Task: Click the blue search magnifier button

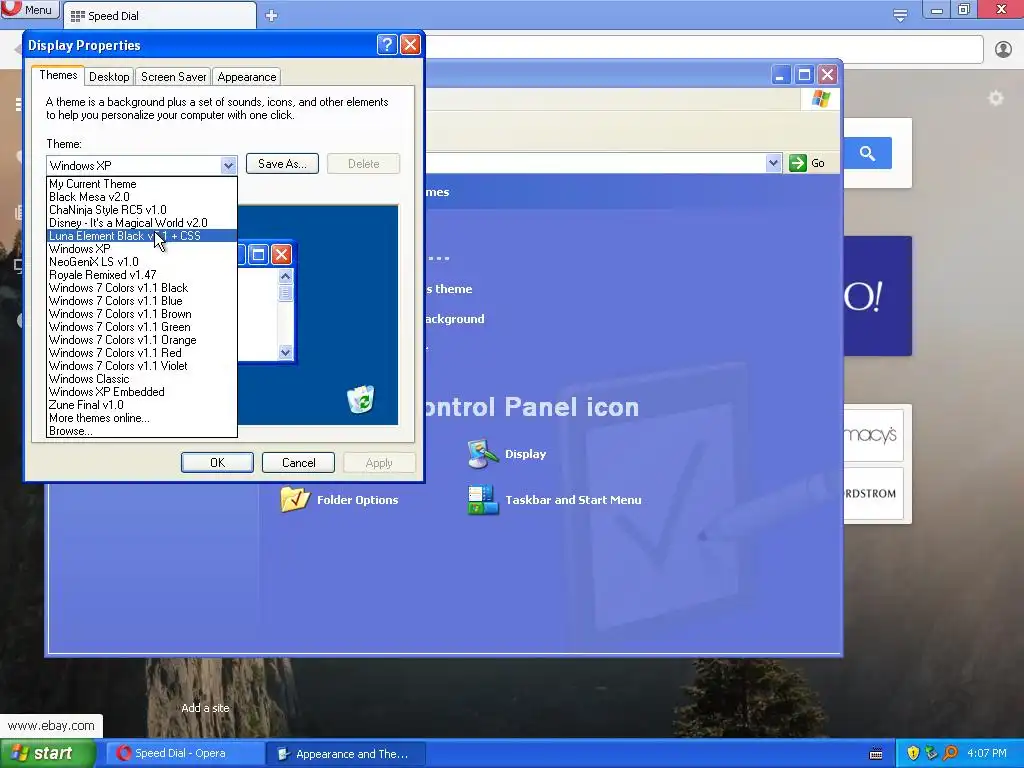Action: (x=867, y=153)
